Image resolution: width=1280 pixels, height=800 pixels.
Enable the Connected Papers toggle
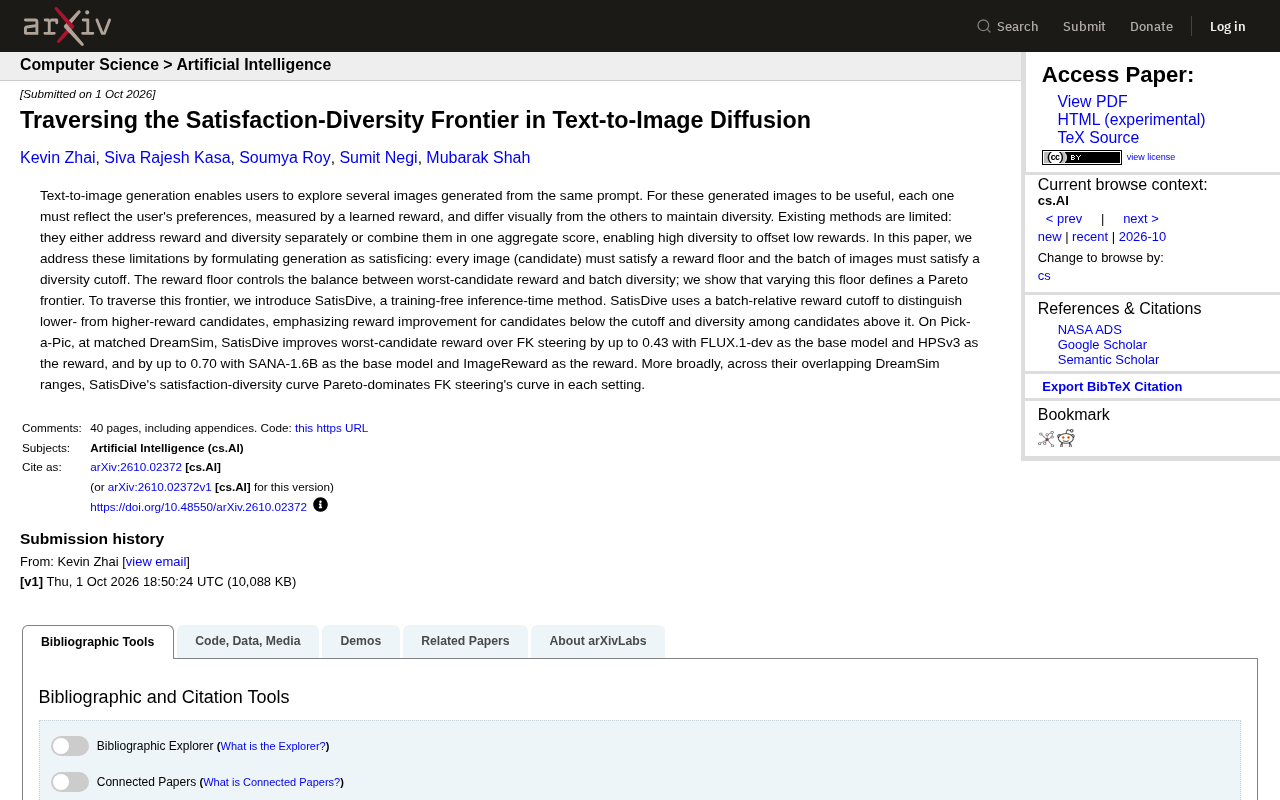(x=70, y=782)
